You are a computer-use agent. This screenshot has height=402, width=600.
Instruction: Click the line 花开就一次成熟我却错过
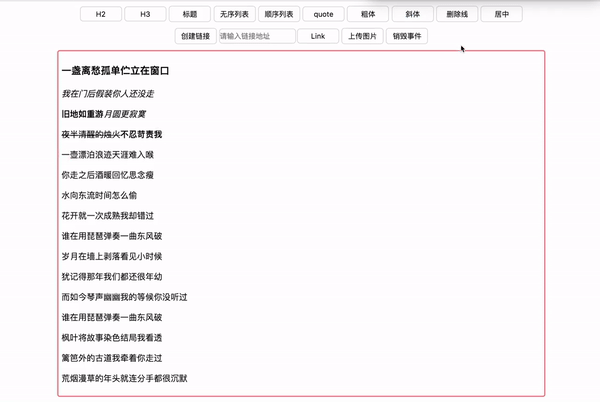point(108,216)
